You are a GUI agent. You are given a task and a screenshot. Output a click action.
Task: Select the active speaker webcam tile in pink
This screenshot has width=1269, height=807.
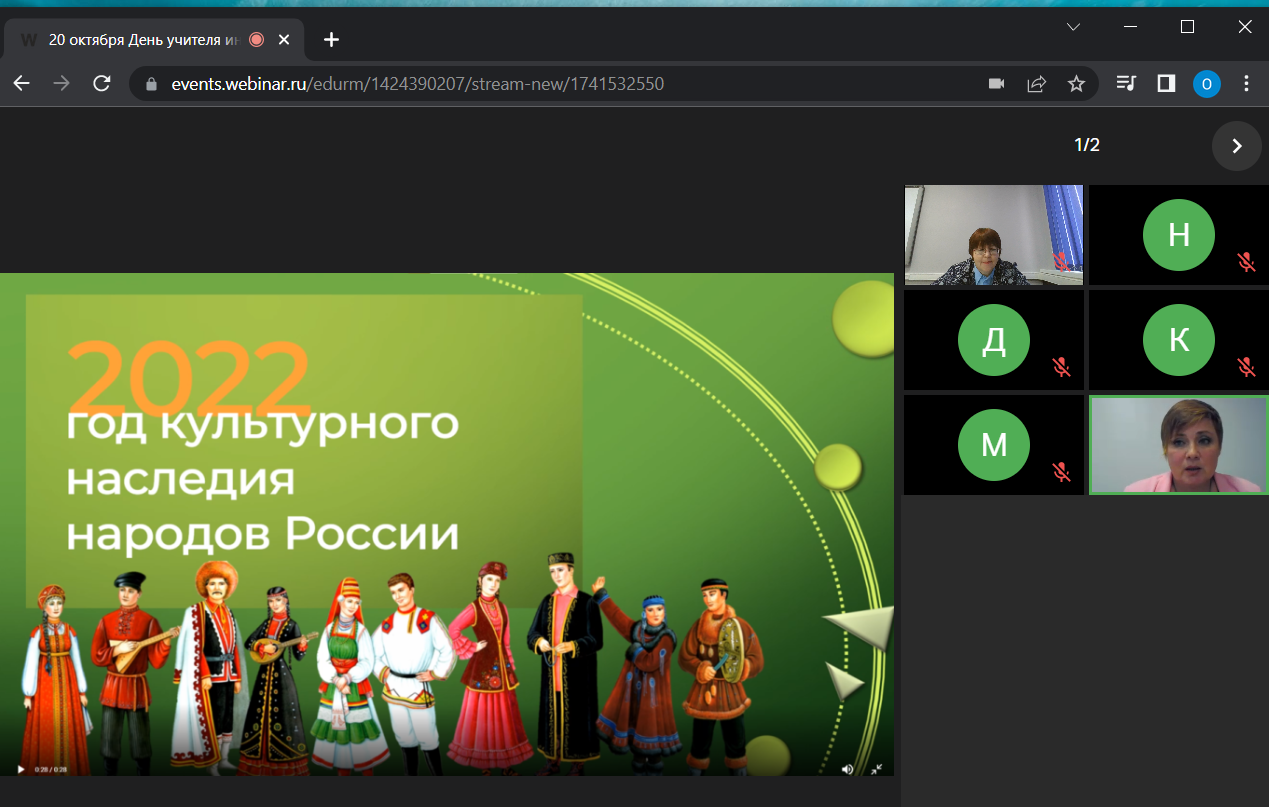tap(1179, 445)
